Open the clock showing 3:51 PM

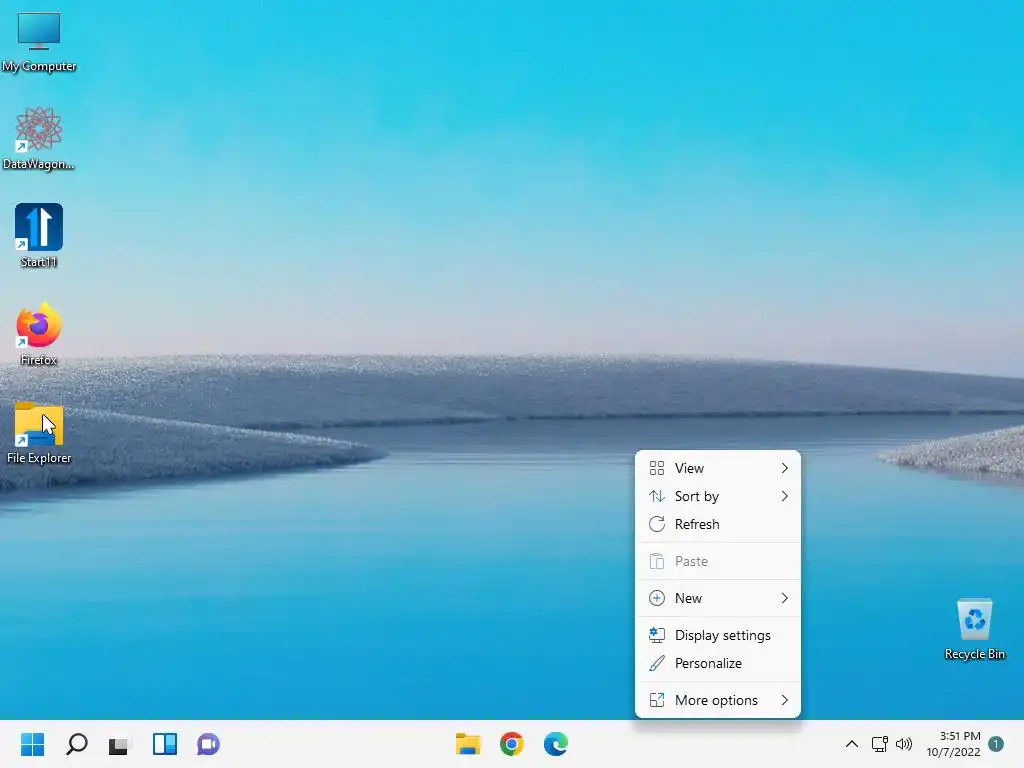(x=953, y=744)
